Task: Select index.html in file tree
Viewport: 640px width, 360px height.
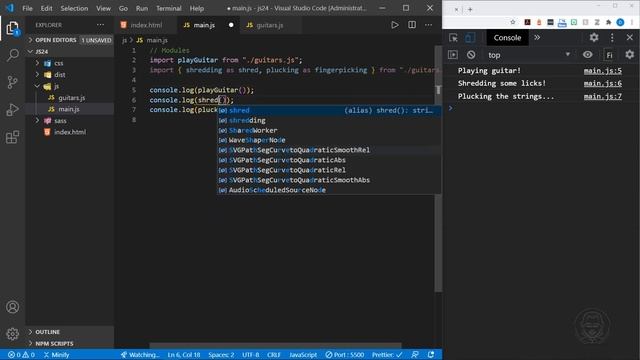Action: pyautogui.click(x=70, y=132)
